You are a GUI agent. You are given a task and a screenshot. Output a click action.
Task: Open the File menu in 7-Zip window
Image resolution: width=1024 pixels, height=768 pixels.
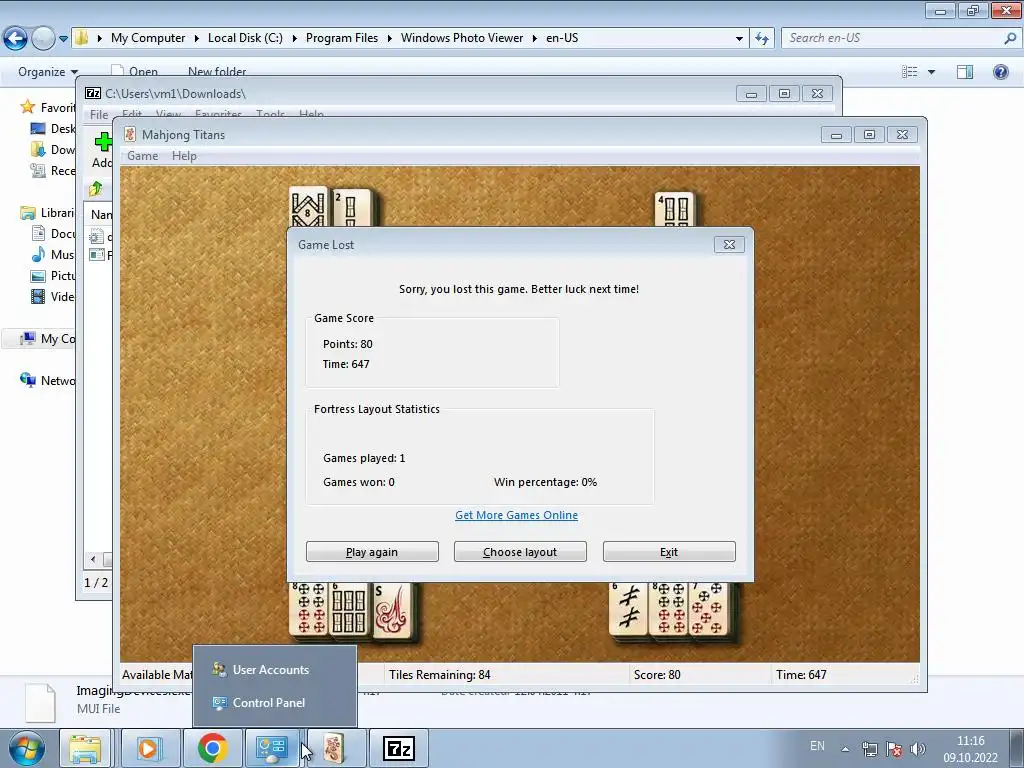(x=99, y=115)
